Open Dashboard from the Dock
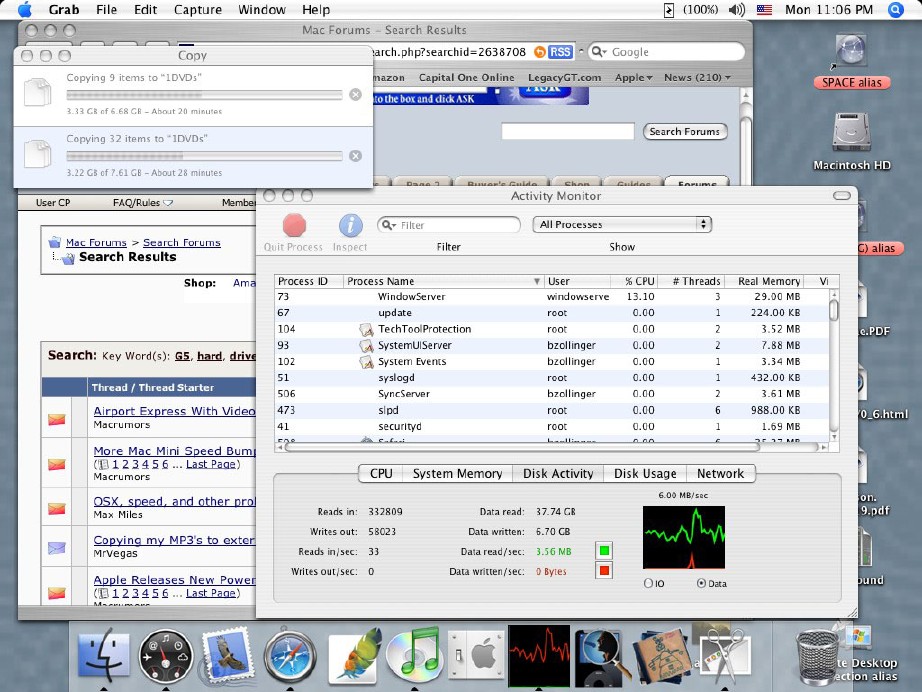The height and width of the screenshot is (692, 922). point(166,656)
